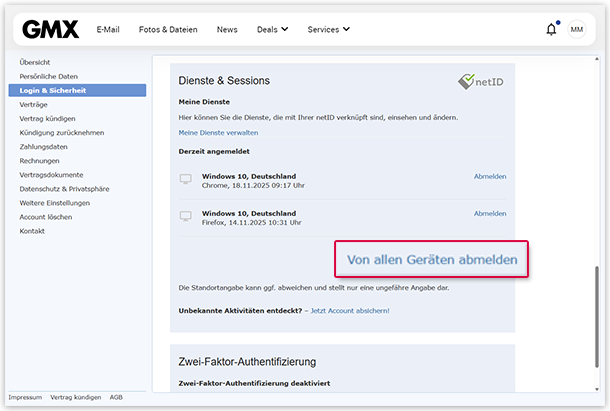This screenshot has height=411, width=610.
Task: Open the MM account avatar
Action: pos(577,30)
